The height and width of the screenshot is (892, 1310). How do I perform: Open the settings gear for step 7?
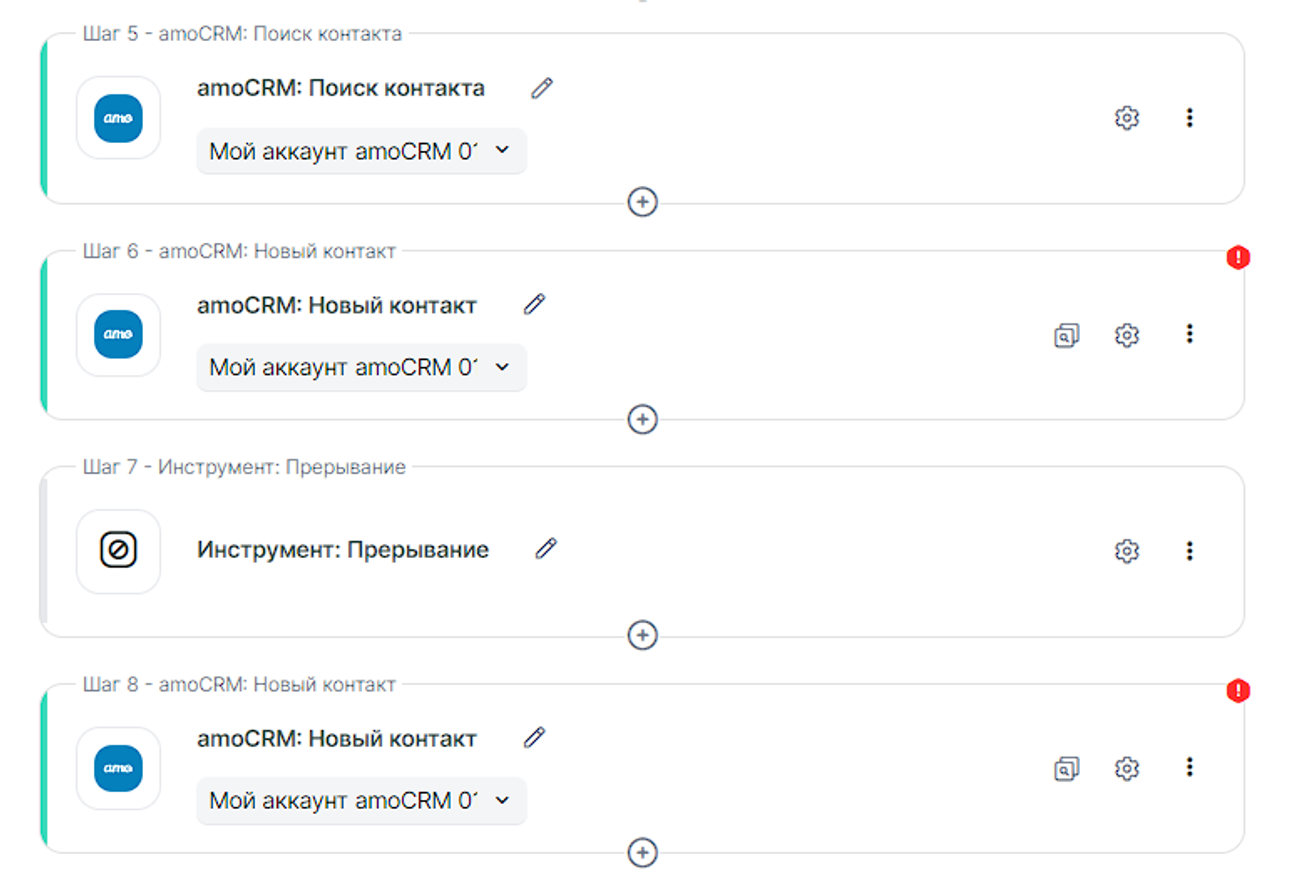coord(1127,551)
